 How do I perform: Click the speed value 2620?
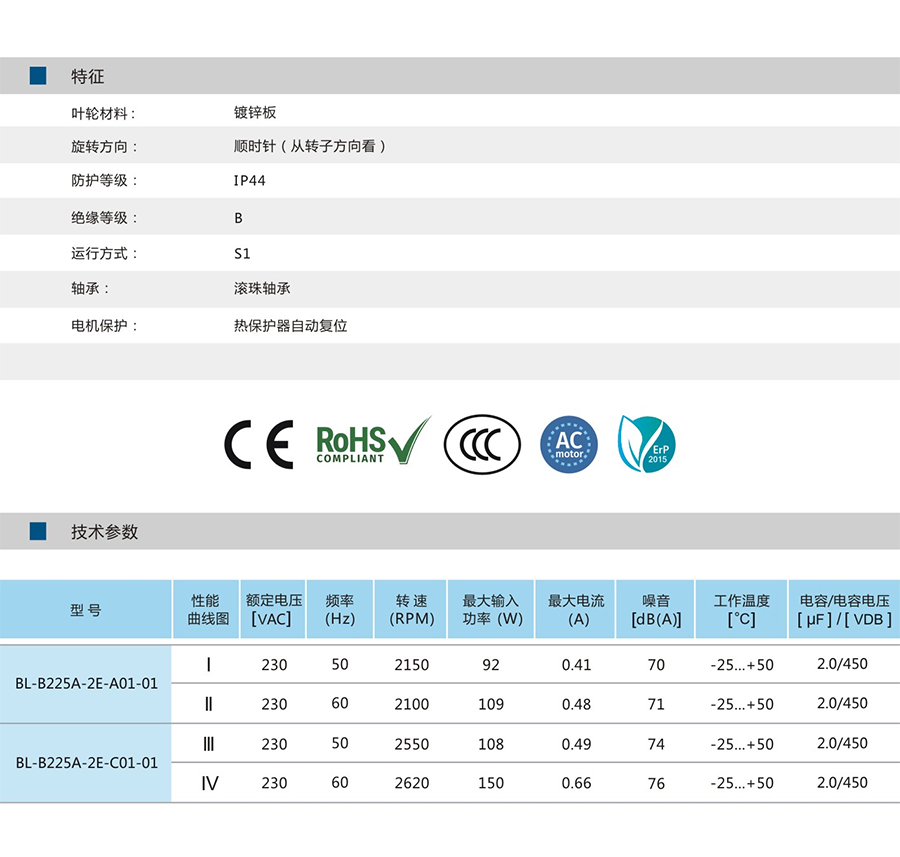[412, 783]
